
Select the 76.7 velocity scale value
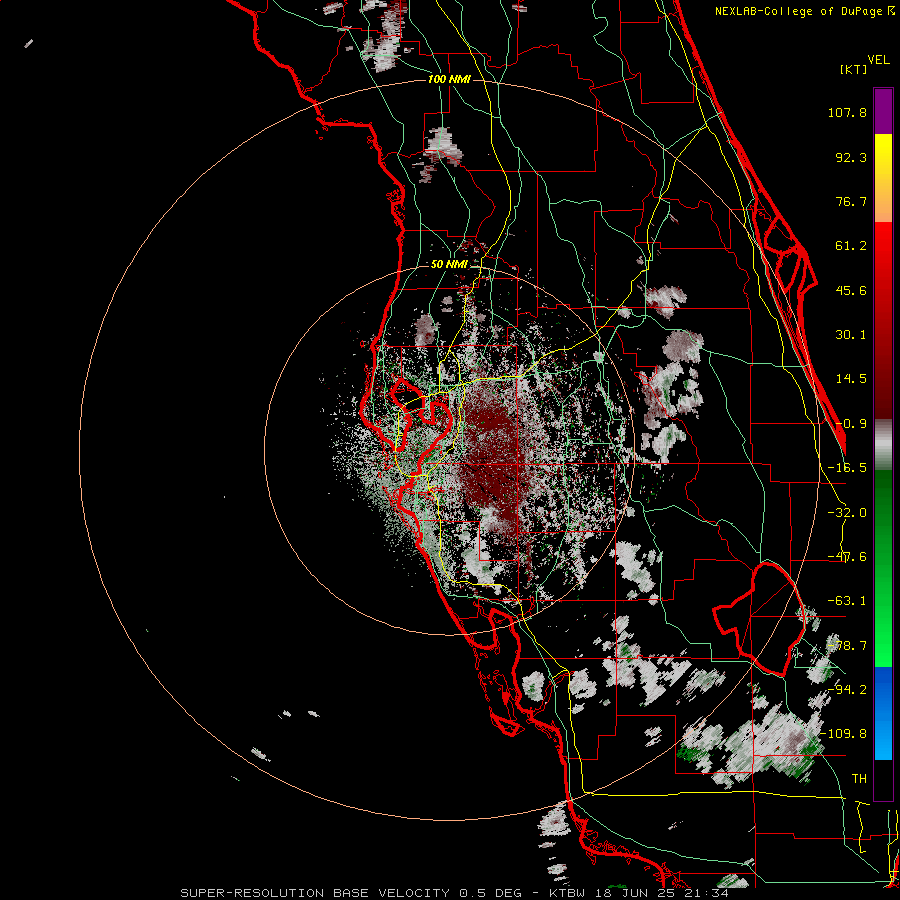click(851, 201)
